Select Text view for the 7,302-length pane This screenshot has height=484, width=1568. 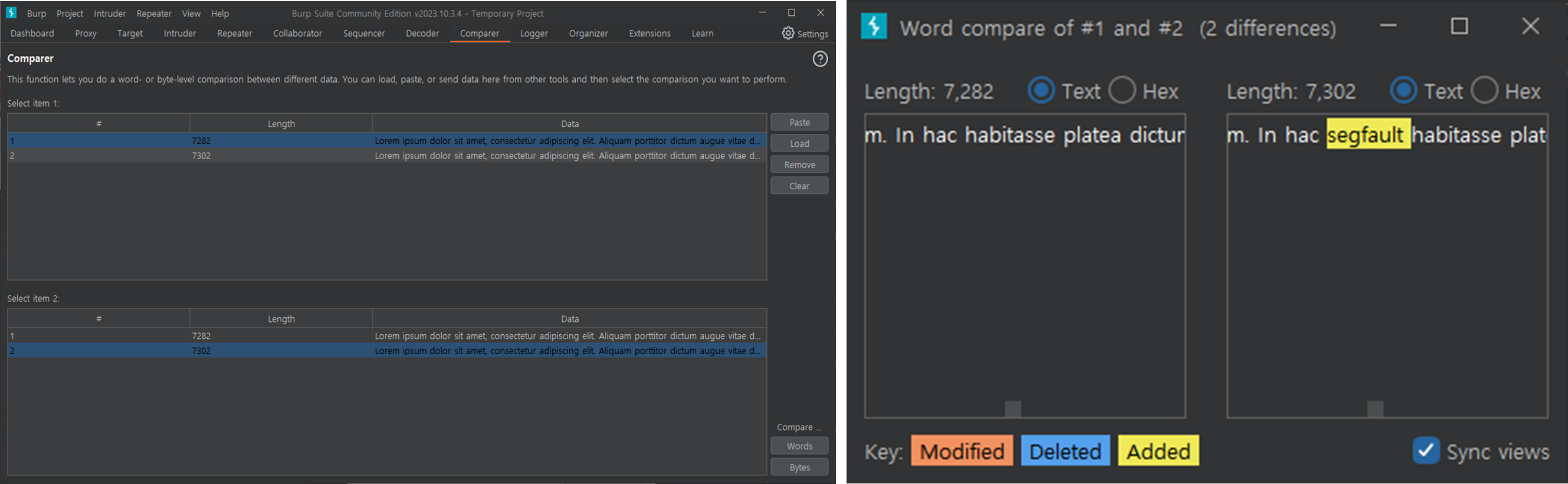[1403, 91]
